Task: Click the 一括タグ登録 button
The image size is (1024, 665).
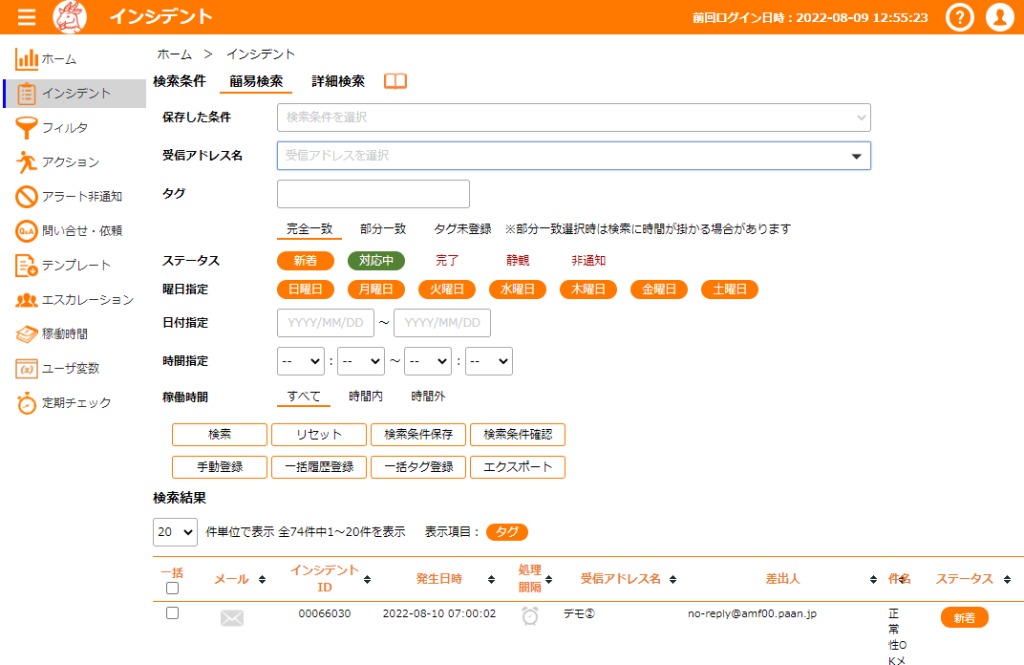Action: click(x=418, y=467)
